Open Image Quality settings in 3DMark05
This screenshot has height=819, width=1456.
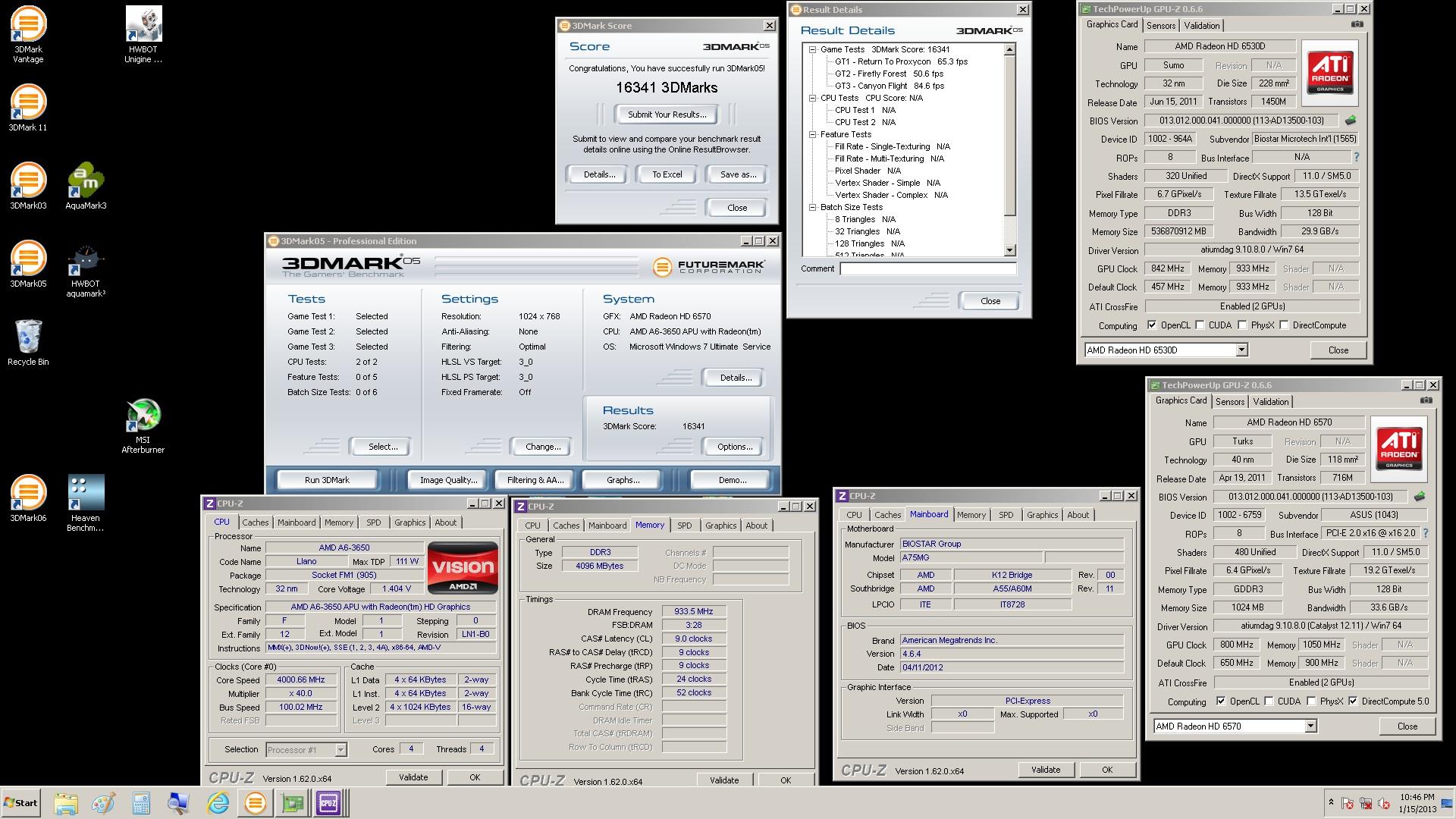click(449, 480)
